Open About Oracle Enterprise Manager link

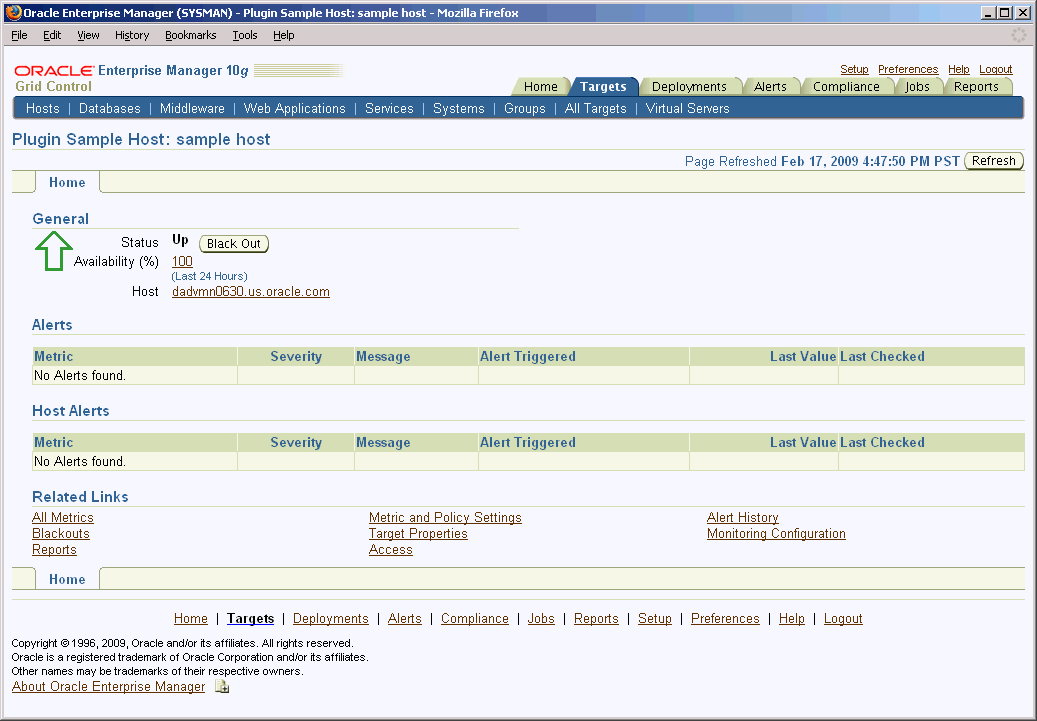tap(108, 687)
